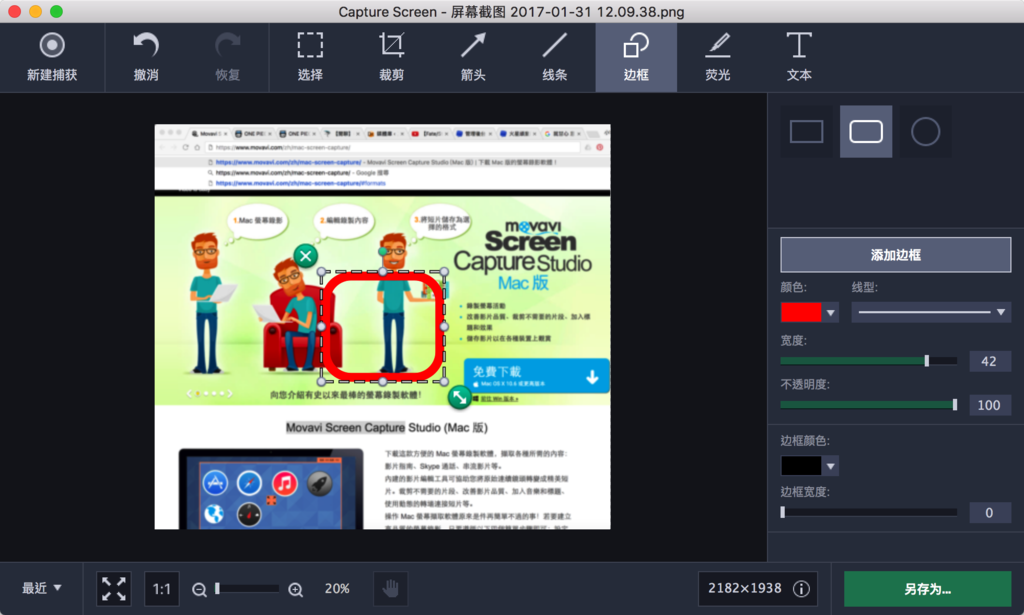Click the green resize handle of the frame
The image size is (1024, 615).
[x=460, y=396]
